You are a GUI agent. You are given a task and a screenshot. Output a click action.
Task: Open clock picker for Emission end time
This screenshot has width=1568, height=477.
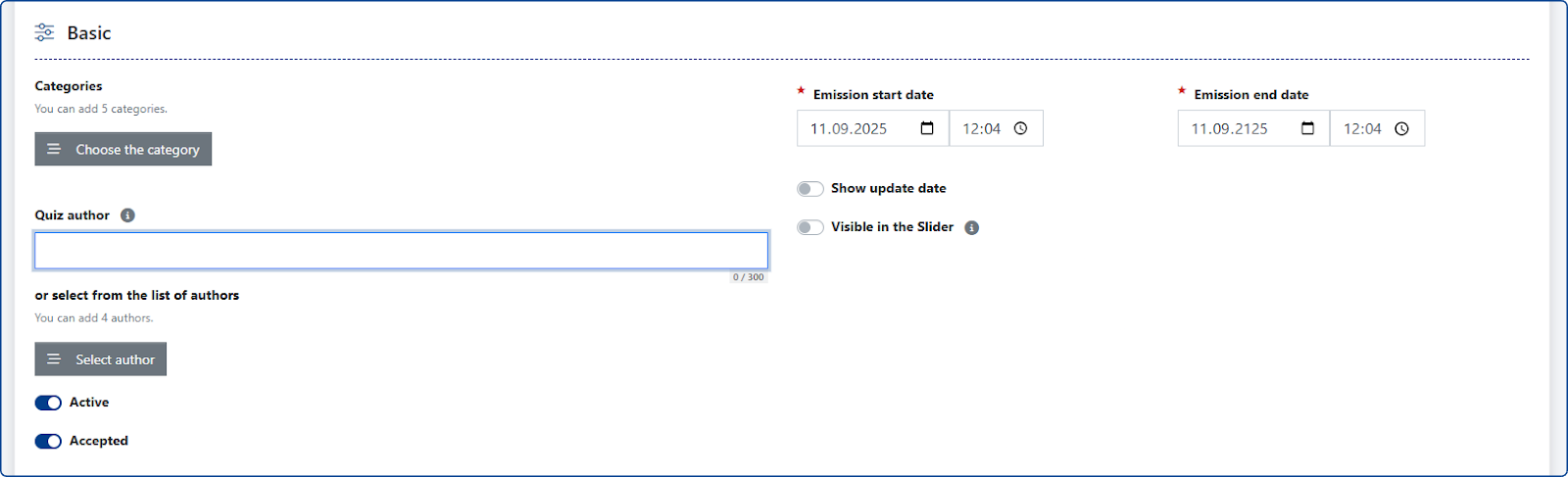click(x=1401, y=128)
